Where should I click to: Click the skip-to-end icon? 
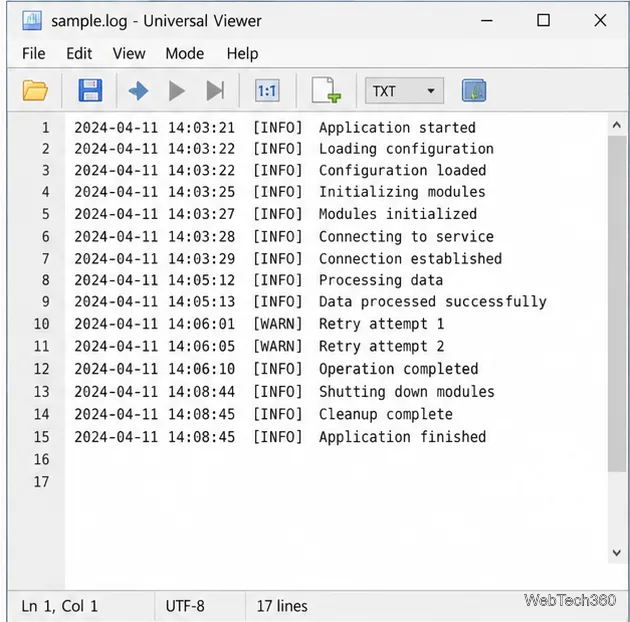click(215, 91)
